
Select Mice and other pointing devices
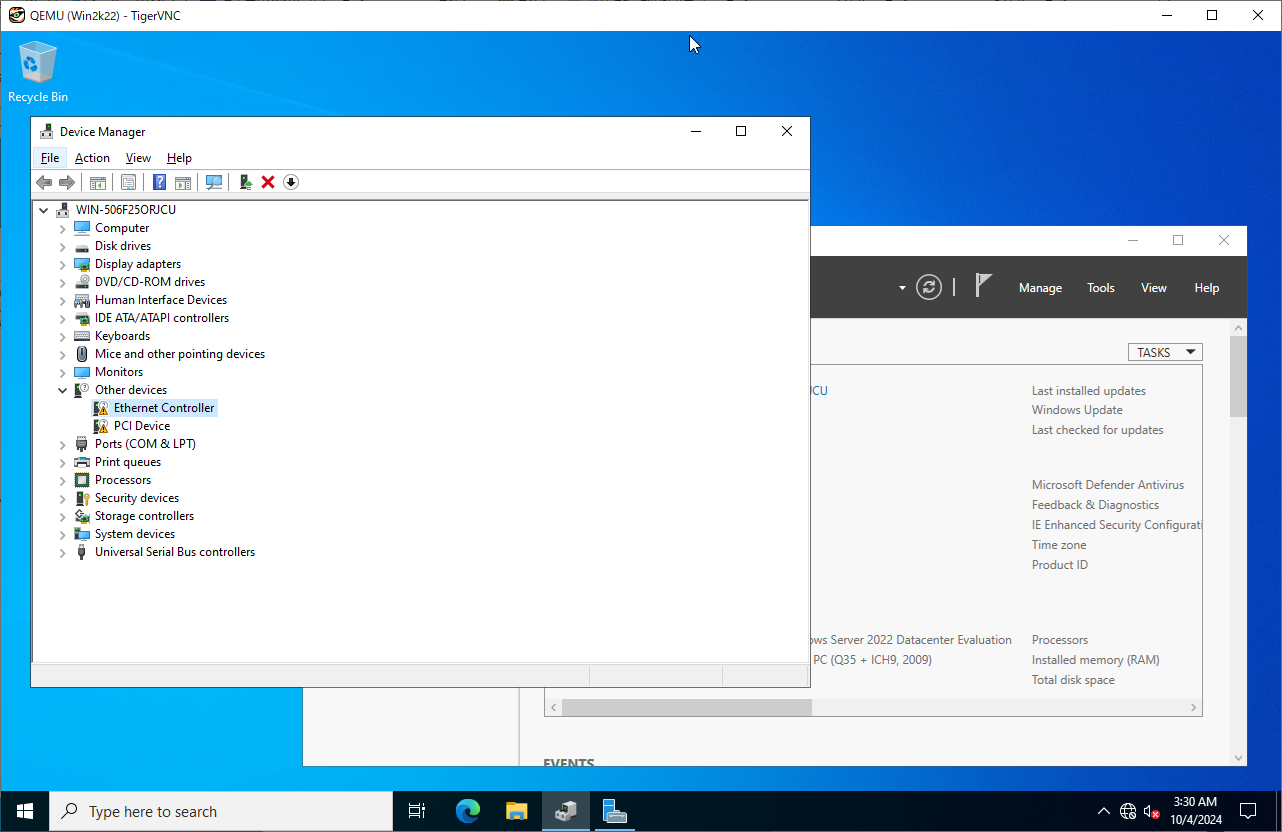(180, 354)
